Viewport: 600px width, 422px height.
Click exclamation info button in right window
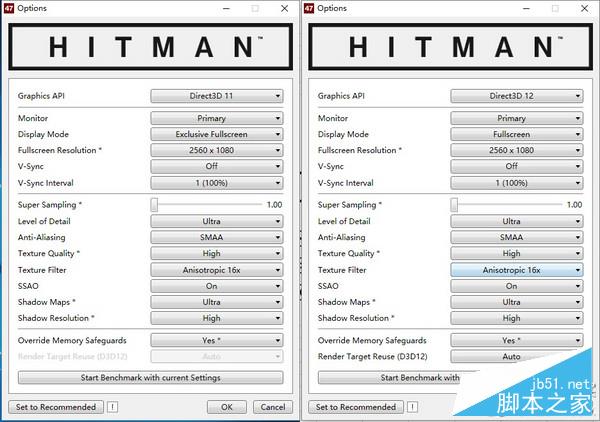coord(412,407)
